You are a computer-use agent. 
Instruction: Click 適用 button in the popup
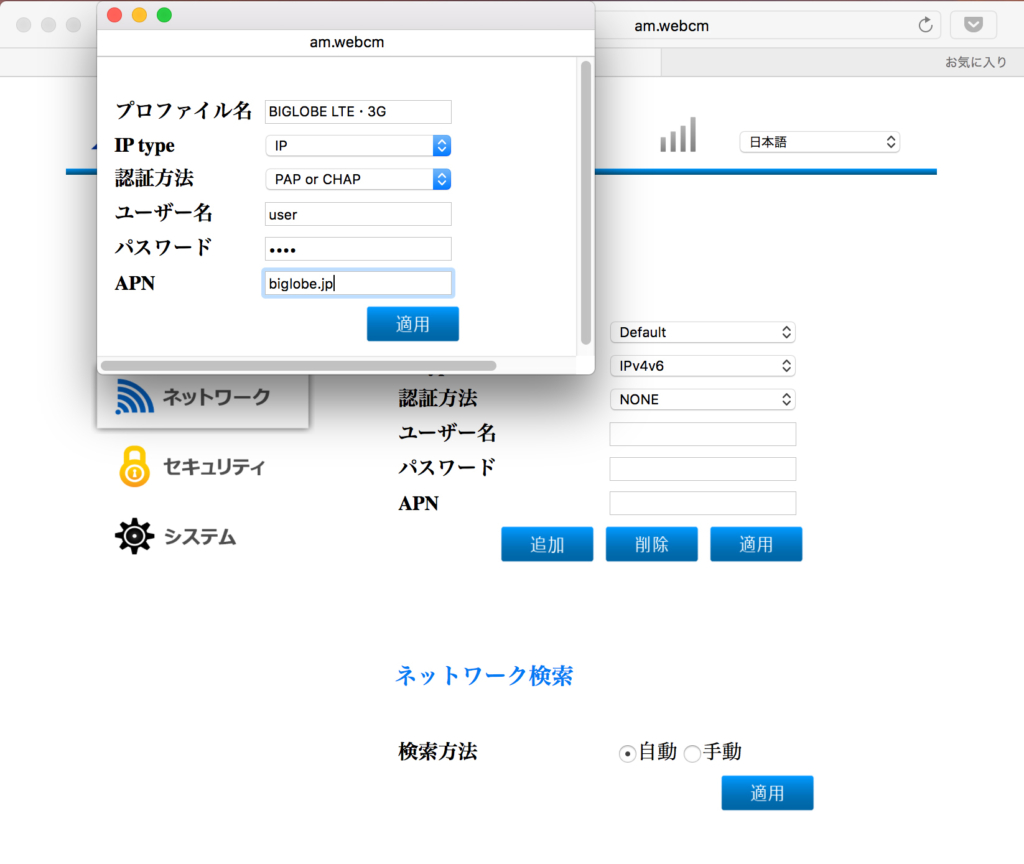413,324
